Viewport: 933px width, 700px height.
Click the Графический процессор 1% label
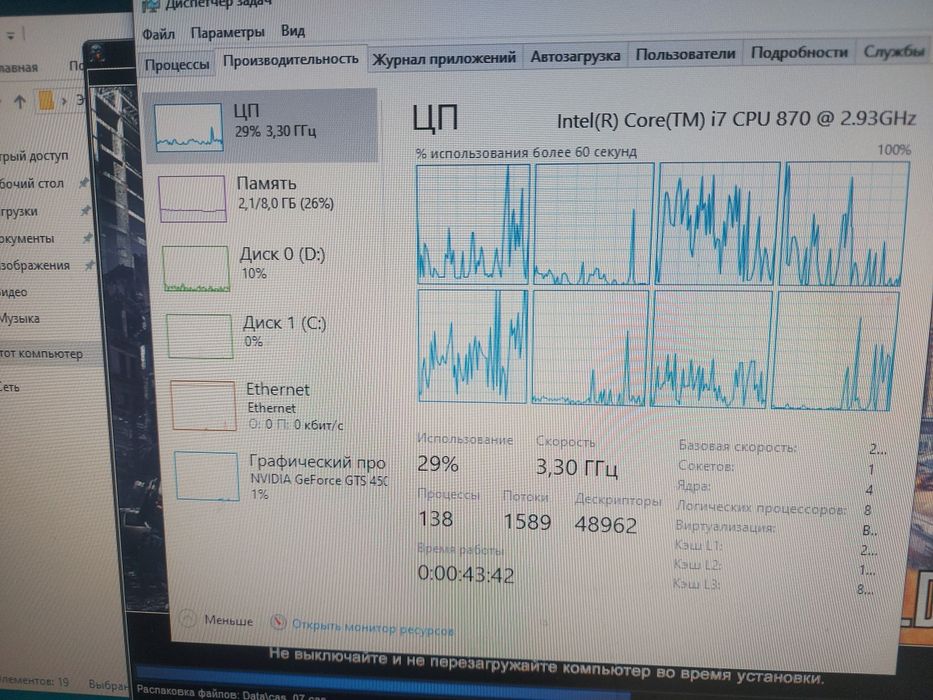(317, 477)
